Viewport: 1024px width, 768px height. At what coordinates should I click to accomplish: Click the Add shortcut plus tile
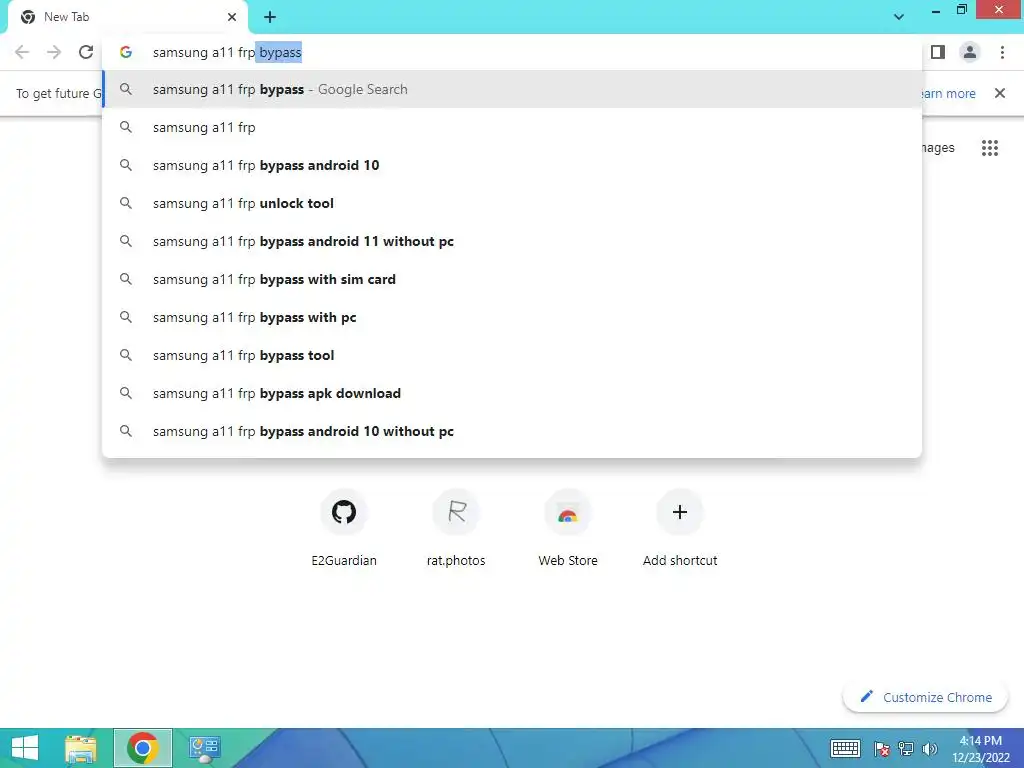pyautogui.click(x=680, y=528)
